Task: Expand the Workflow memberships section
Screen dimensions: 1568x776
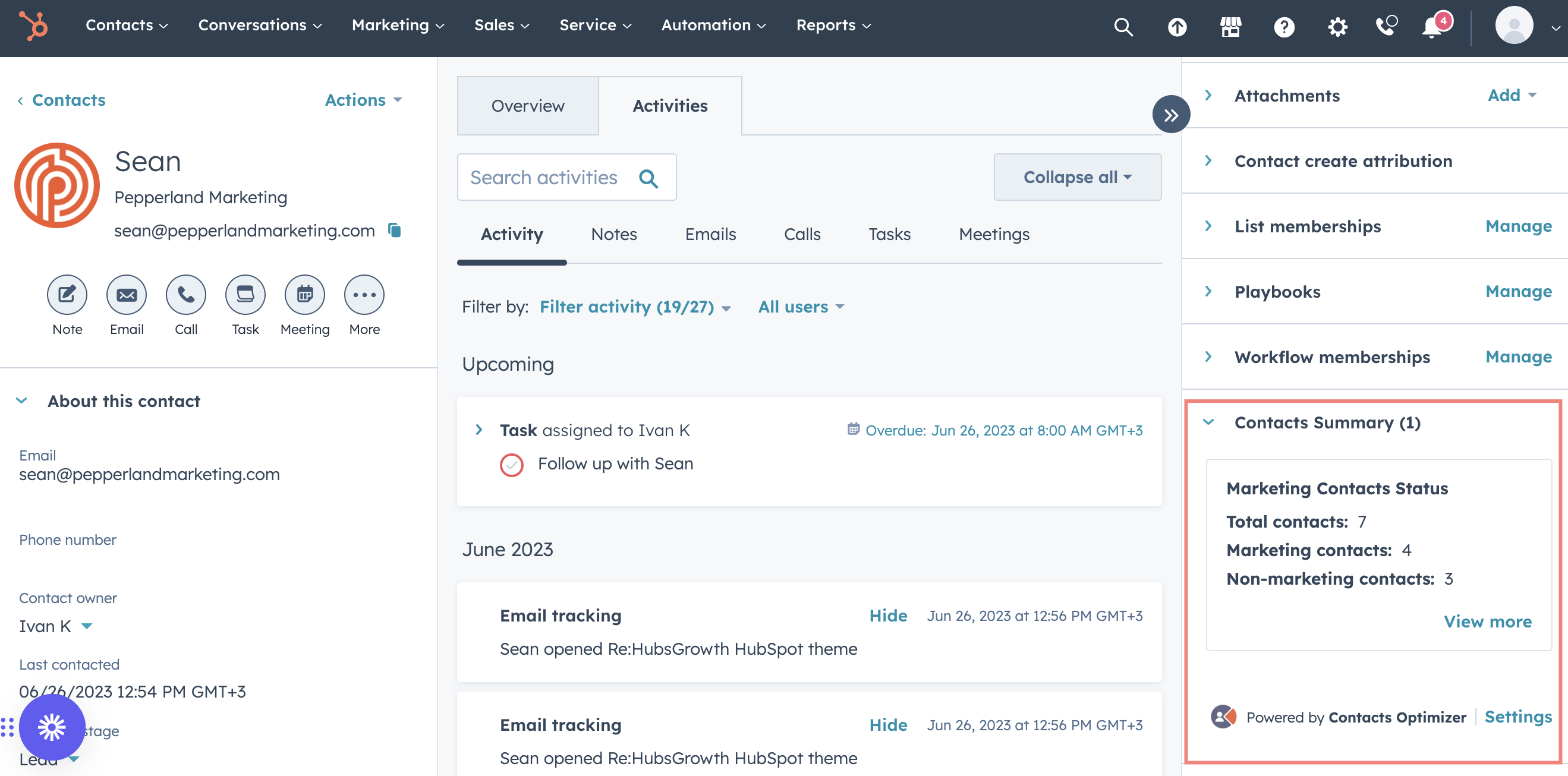Action: [1208, 357]
